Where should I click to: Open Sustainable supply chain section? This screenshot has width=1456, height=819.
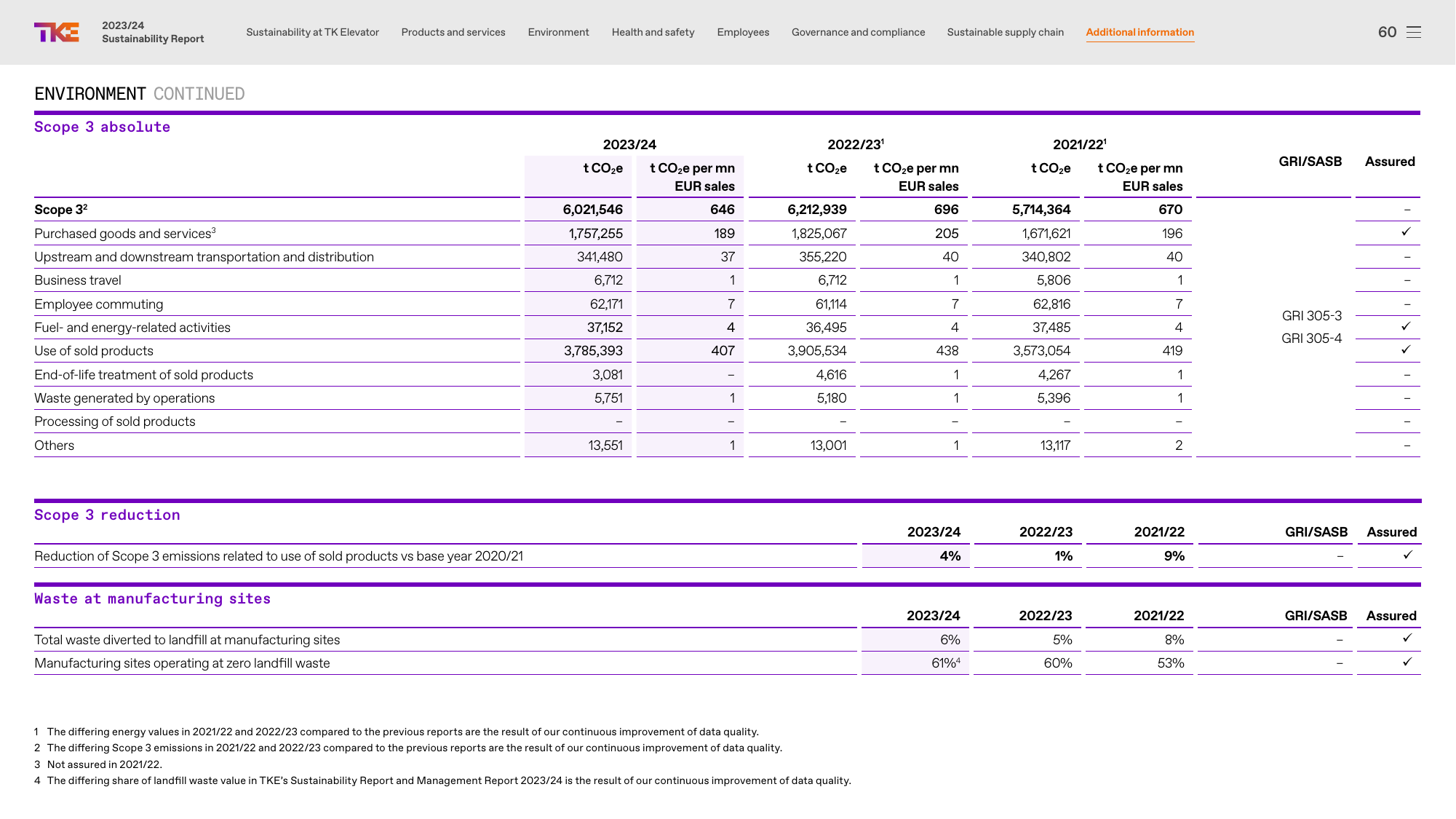tap(1005, 32)
